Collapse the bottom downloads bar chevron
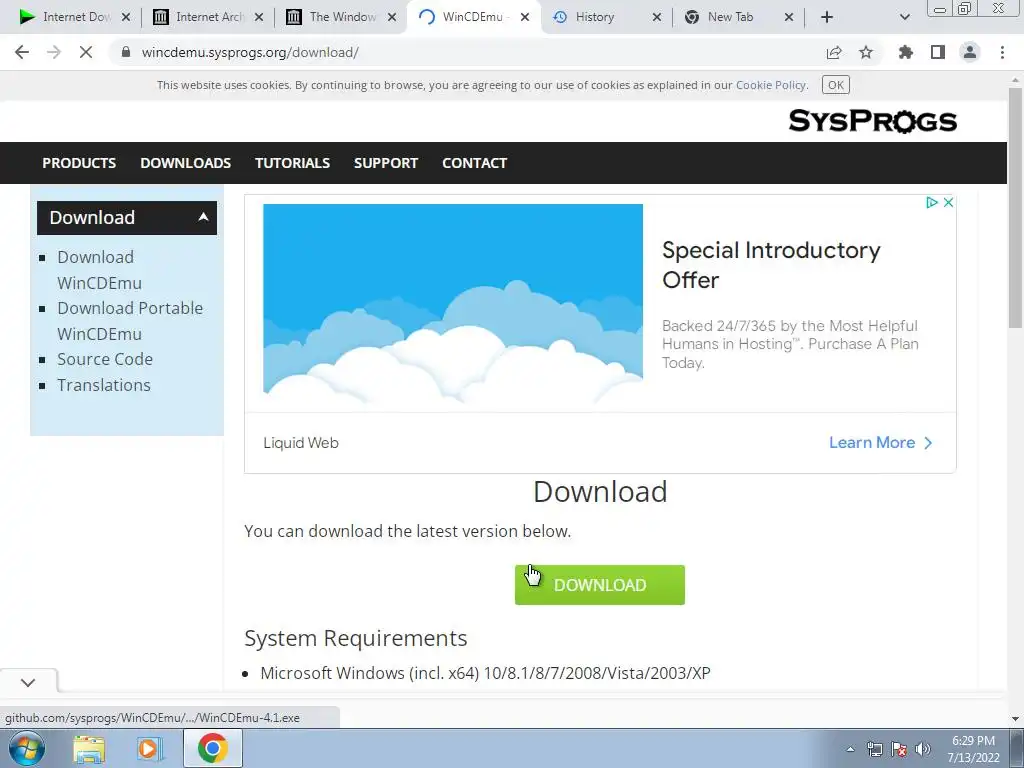 (x=28, y=682)
